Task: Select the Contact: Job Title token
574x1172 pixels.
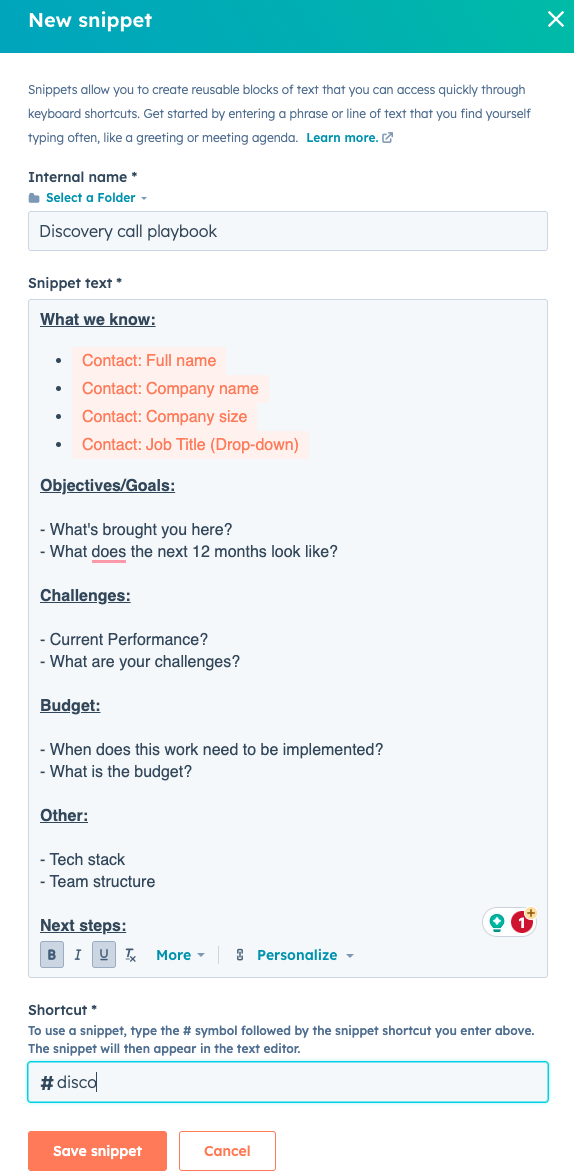Action: click(190, 445)
